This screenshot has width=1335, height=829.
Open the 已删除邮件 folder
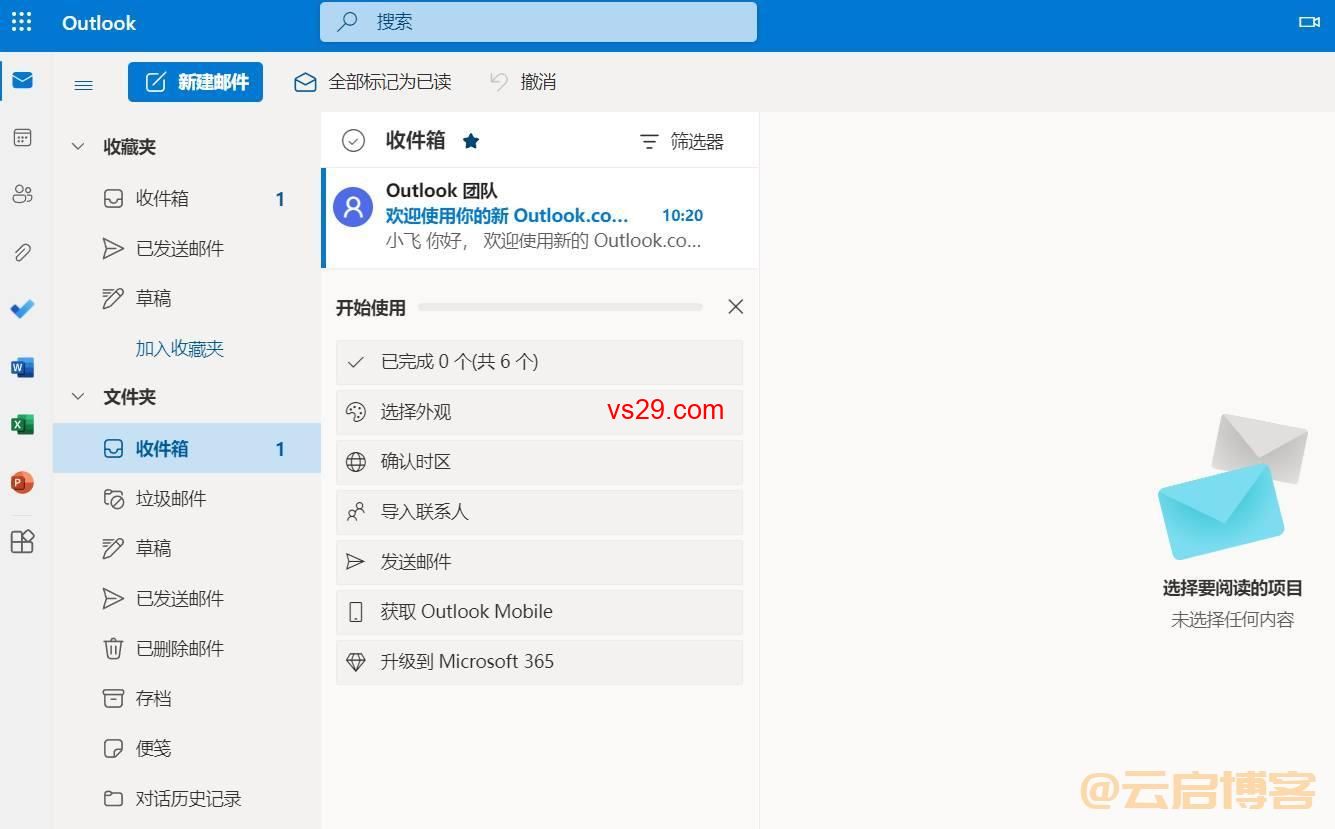(x=186, y=648)
